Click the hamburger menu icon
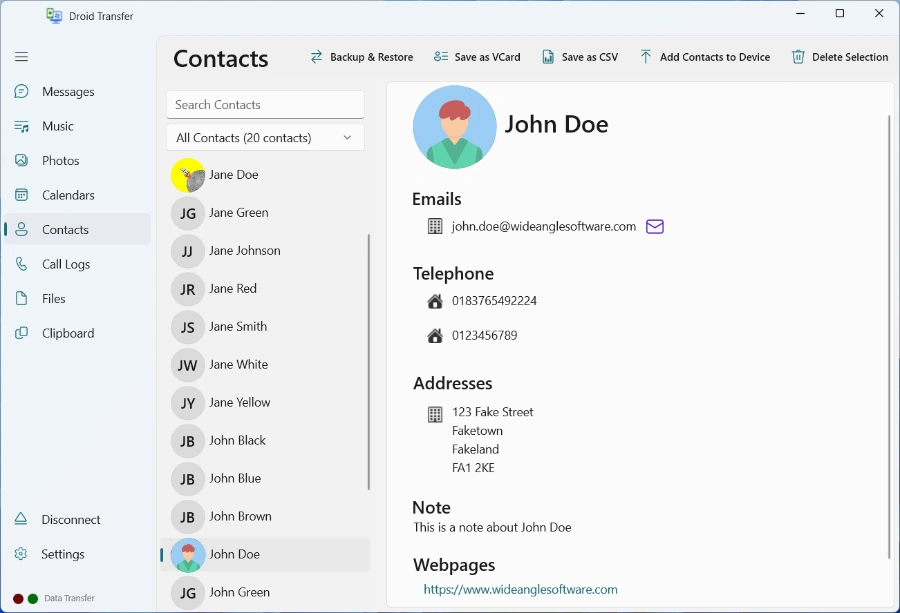 point(21,57)
